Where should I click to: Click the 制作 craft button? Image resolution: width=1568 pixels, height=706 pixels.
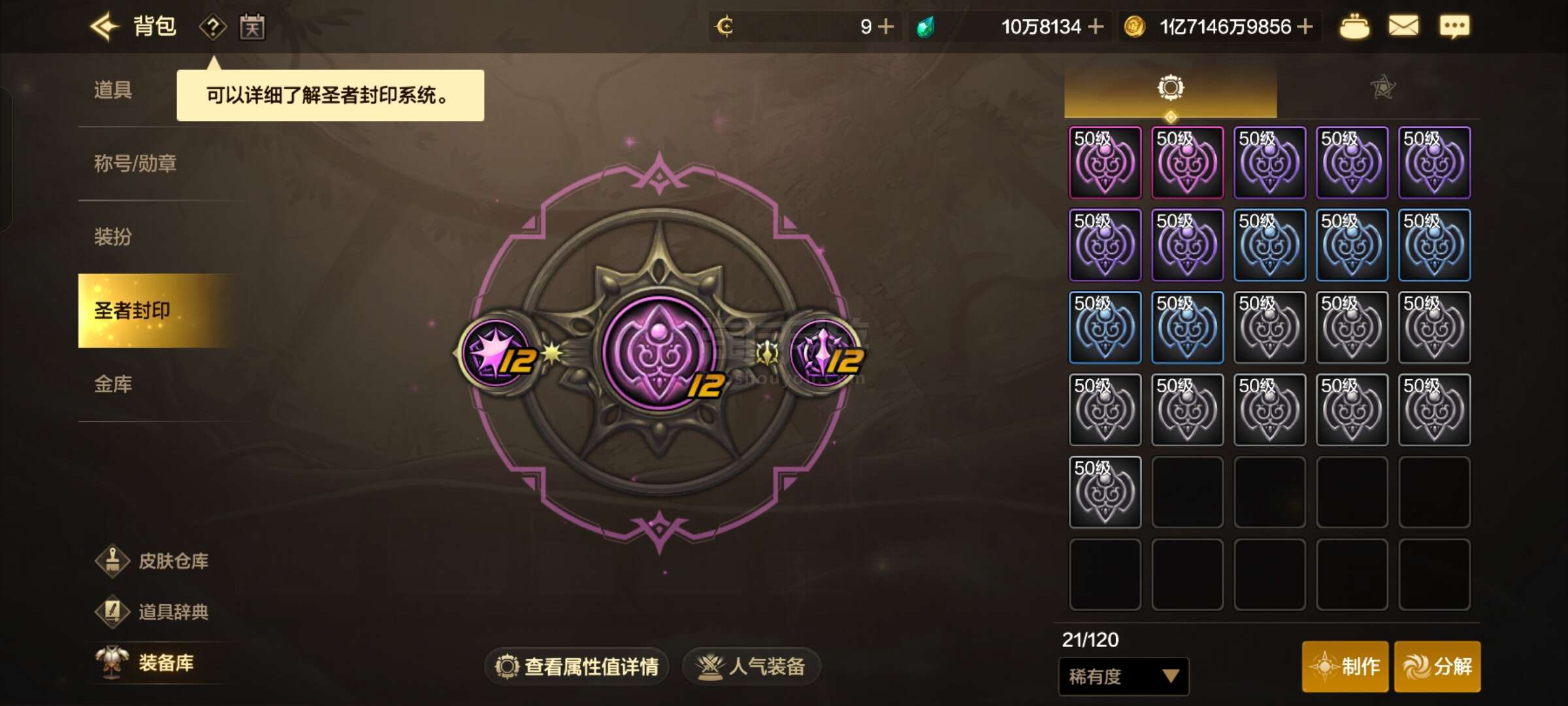point(1345,666)
